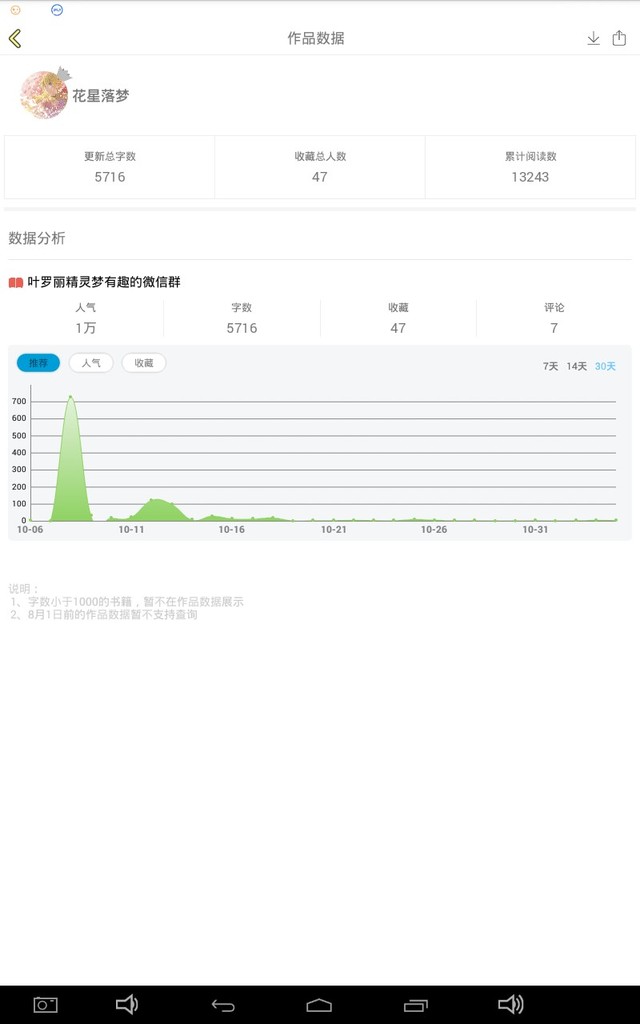Switch chart to 人气 data
Image resolution: width=640 pixels, height=1024 pixels.
[x=91, y=363]
